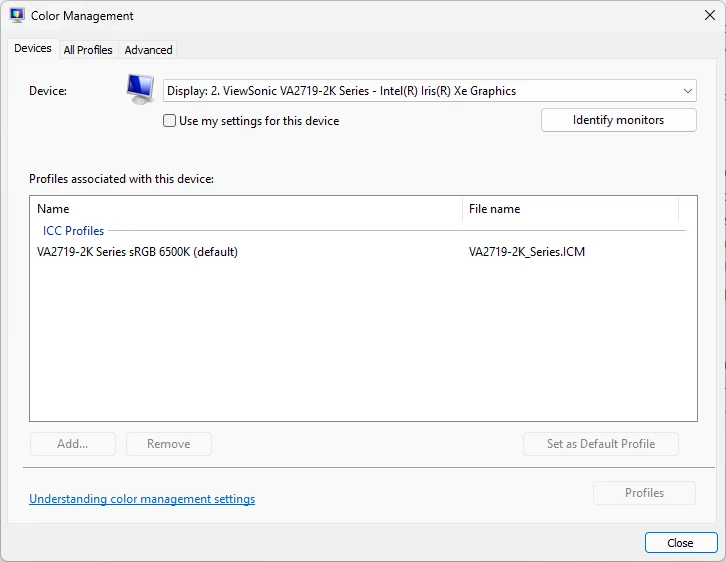Viewport: 726px width, 562px height.
Task: Click the Remove button
Action: coord(169,444)
